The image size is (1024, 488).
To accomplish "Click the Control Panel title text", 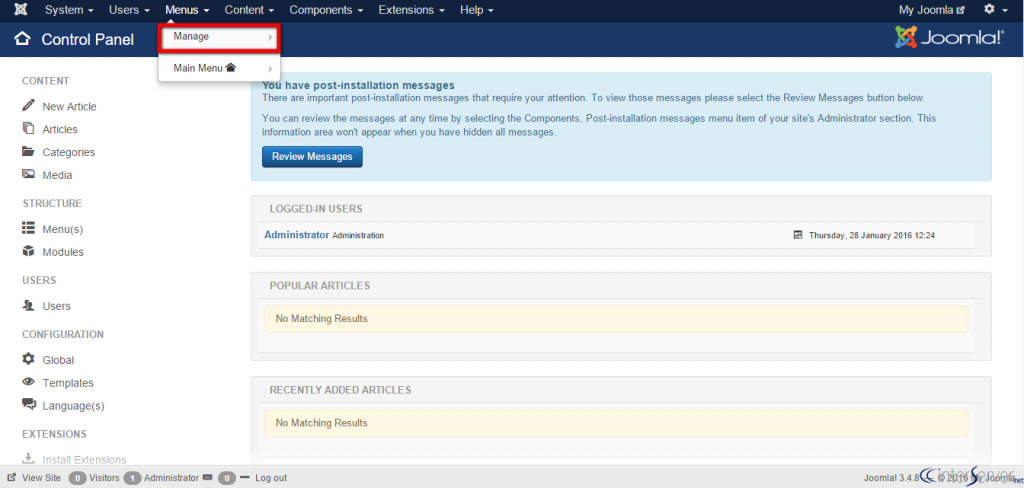I will click(x=88, y=40).
